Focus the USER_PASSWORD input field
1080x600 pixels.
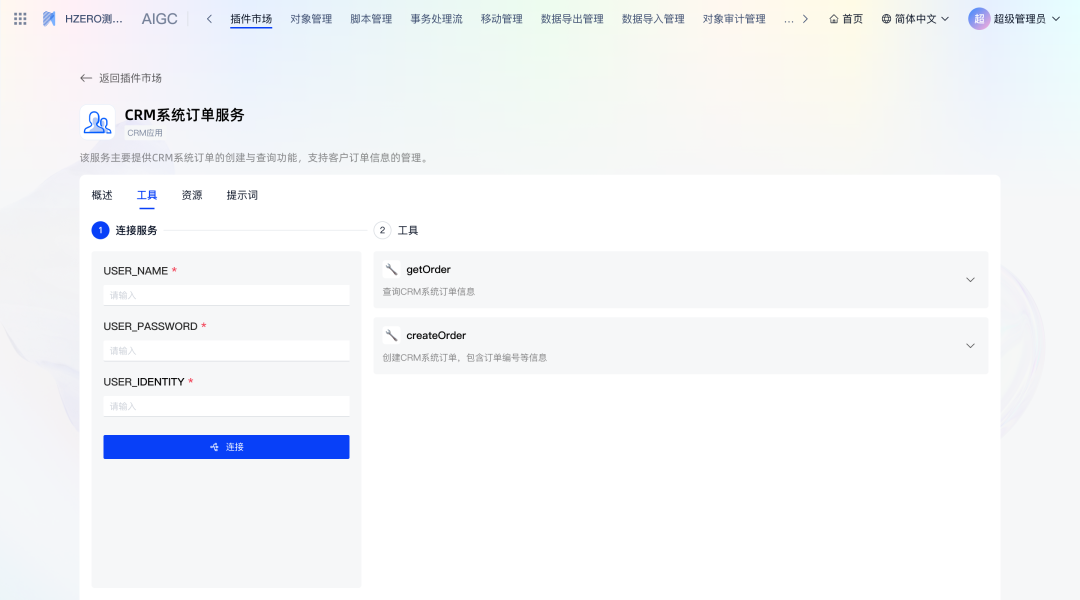click(226, 351)
